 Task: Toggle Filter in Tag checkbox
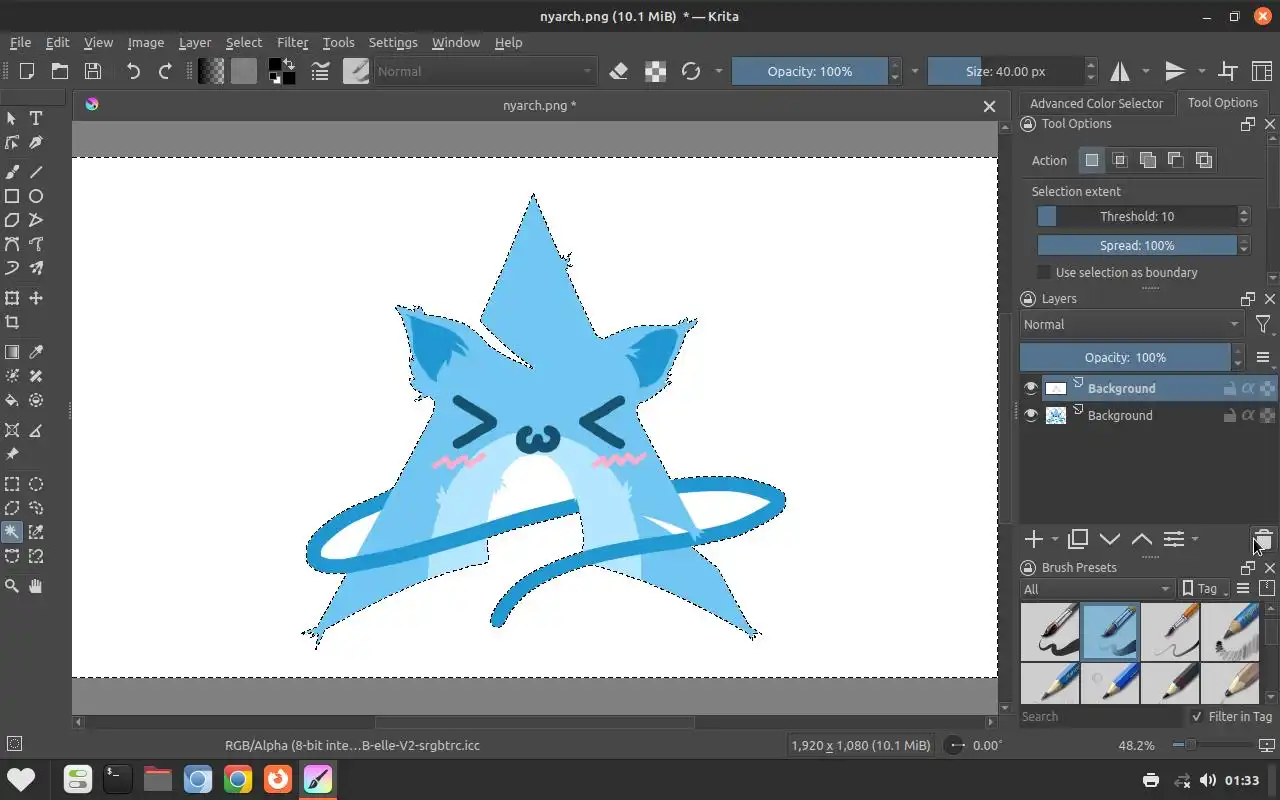[x=1197, y=716]
